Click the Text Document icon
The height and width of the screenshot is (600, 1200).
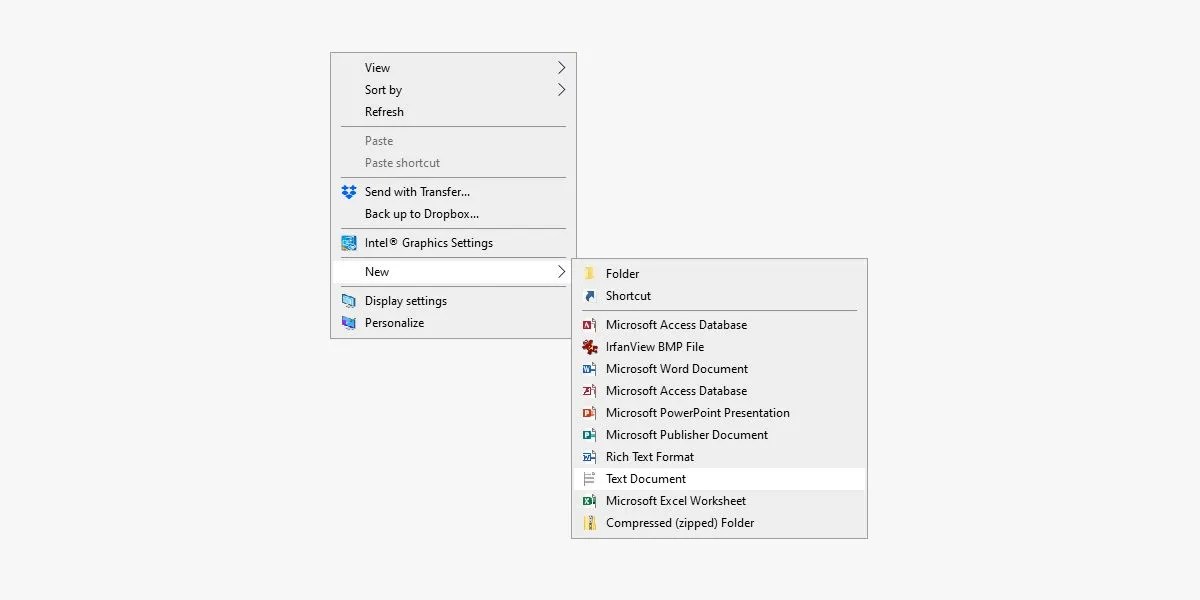click(589, 479)
